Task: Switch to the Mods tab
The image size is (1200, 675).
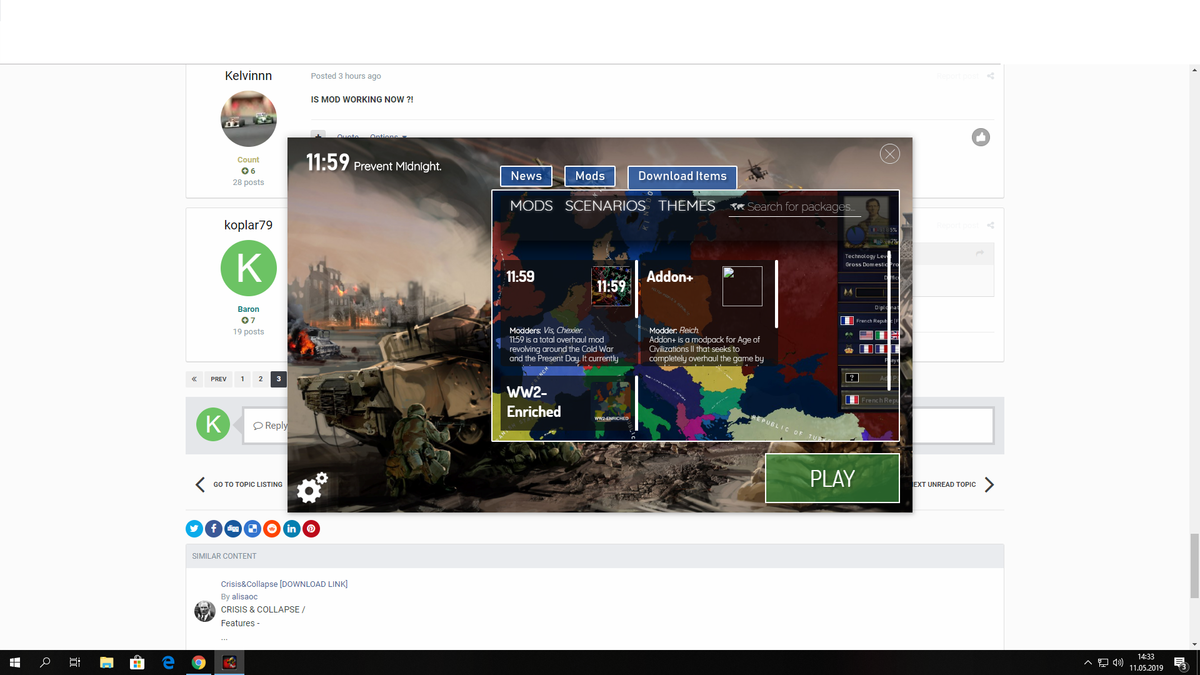Action: [590, 176]
